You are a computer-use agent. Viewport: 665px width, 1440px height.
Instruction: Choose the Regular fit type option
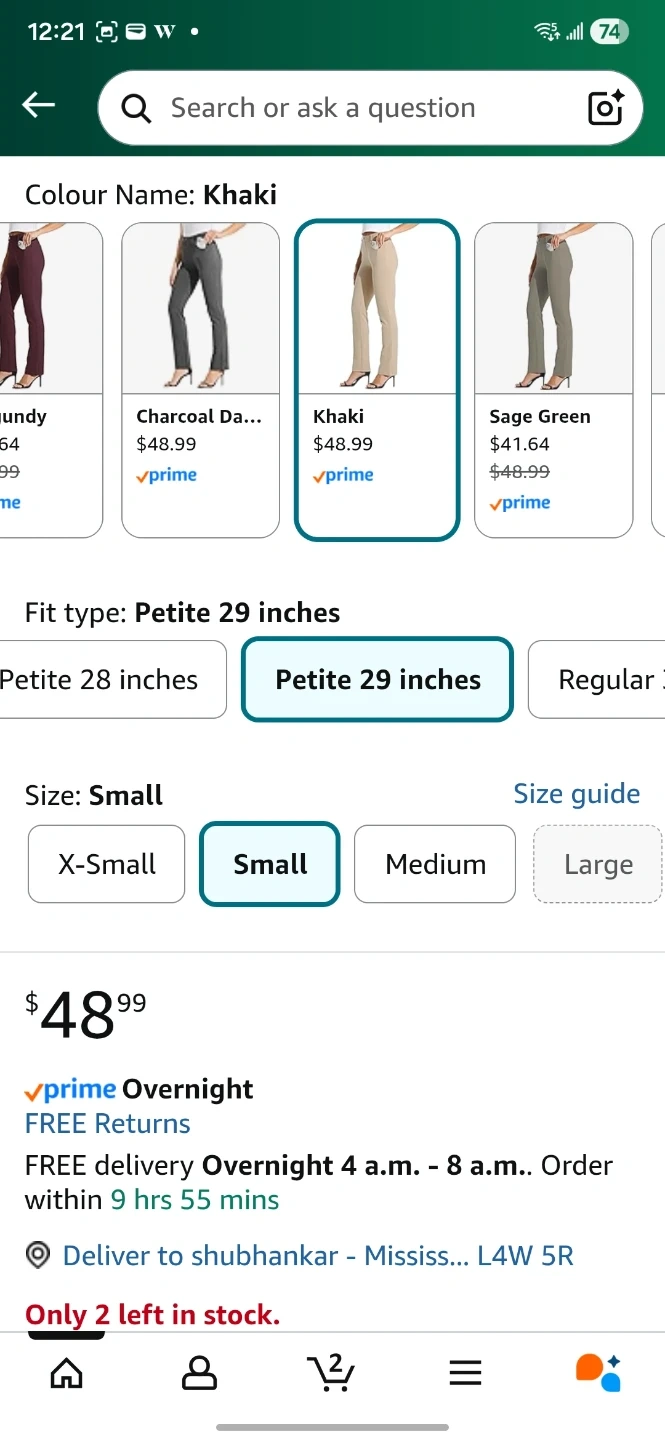600,680
